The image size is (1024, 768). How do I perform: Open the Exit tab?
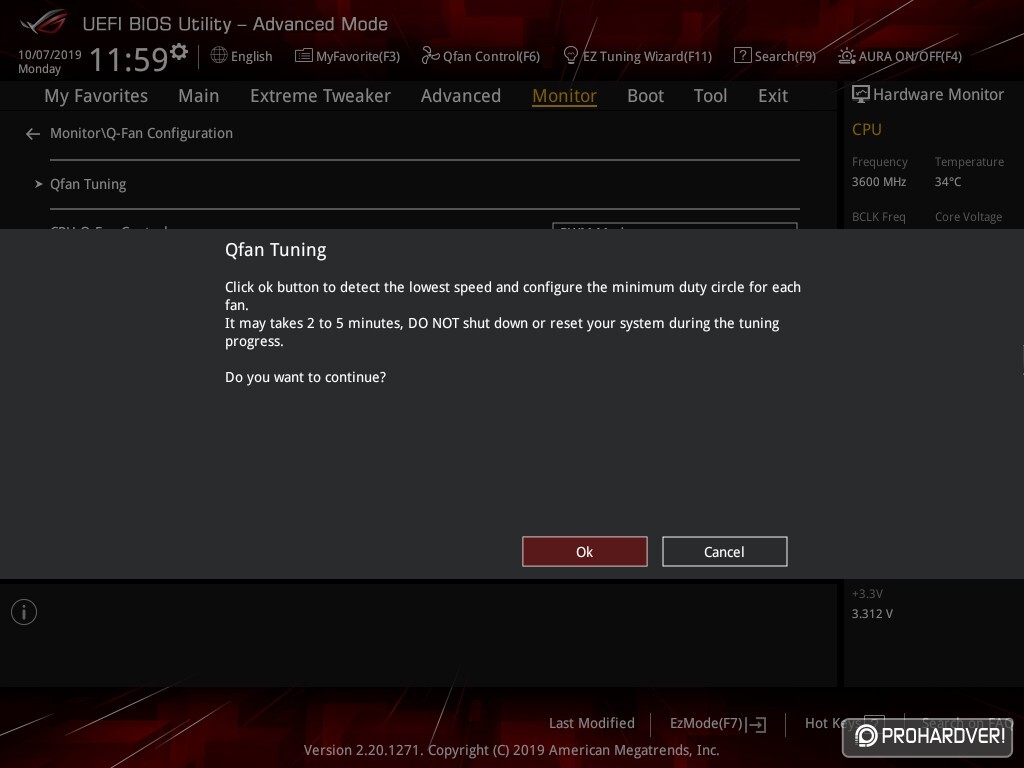(x=773, y=95)
